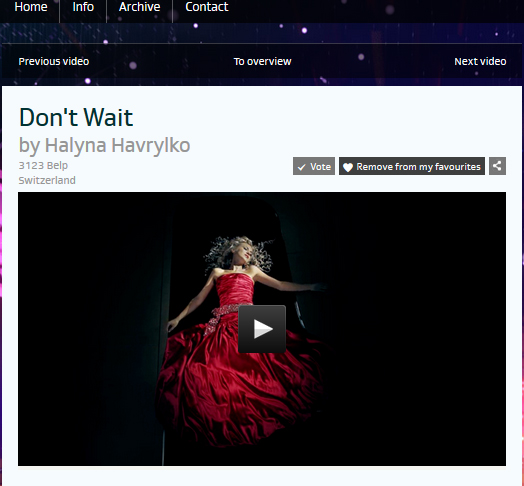Screen dimensions: 524x486
Task: Click the Switzerland country text
Action: (x=47, y=180)
